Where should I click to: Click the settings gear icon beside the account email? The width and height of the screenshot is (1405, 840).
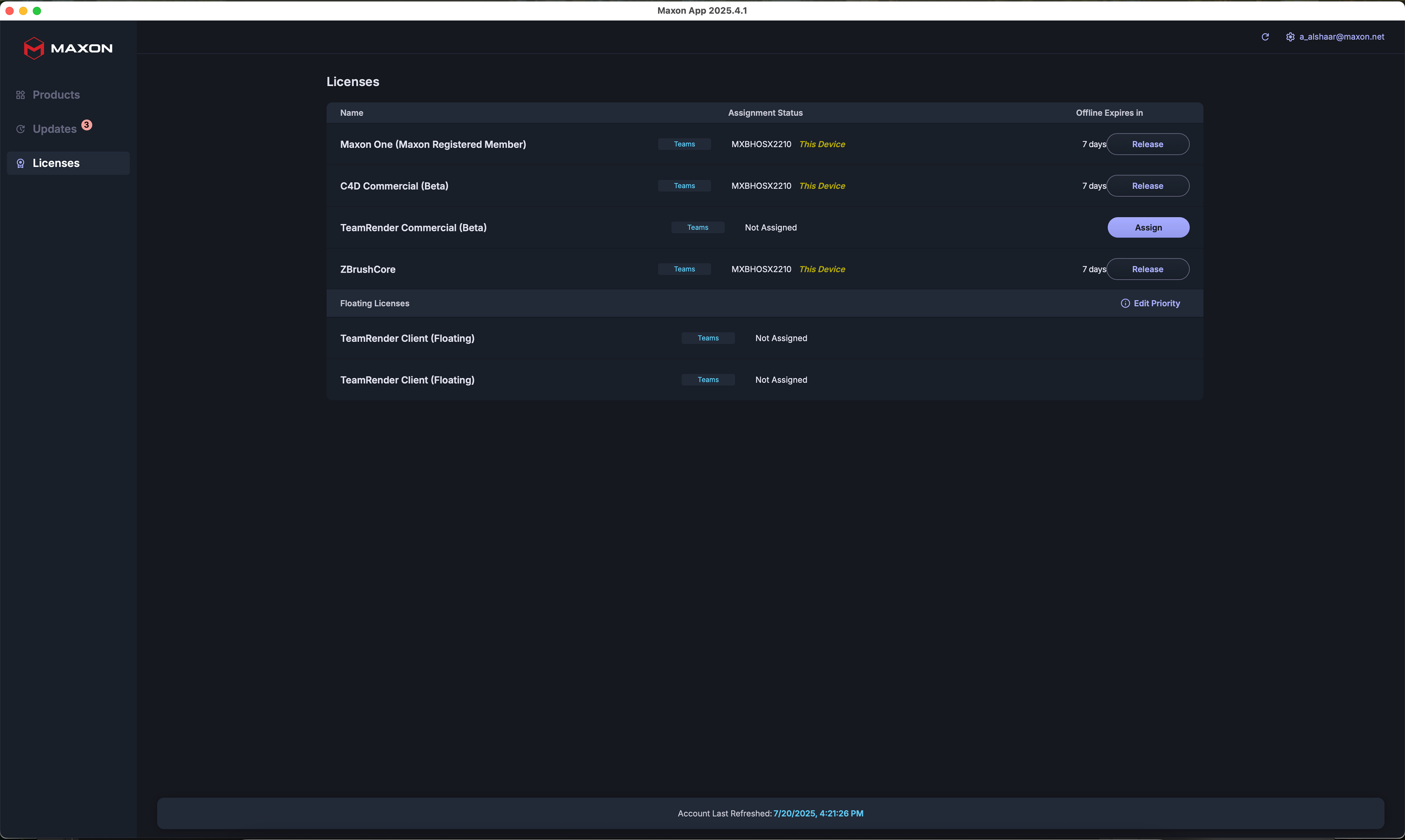[1290, 37]
